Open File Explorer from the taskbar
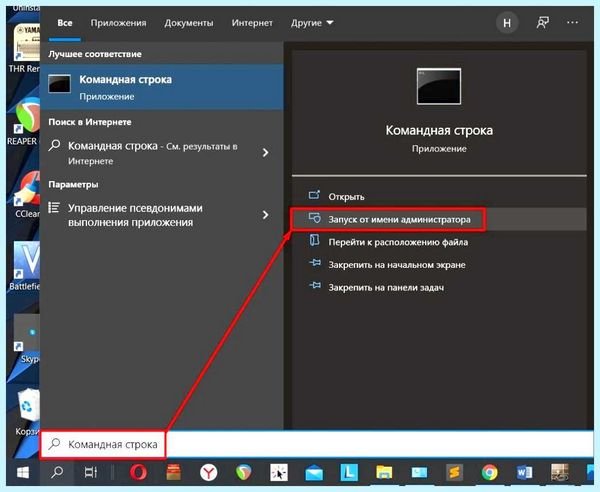 point(384,473)
